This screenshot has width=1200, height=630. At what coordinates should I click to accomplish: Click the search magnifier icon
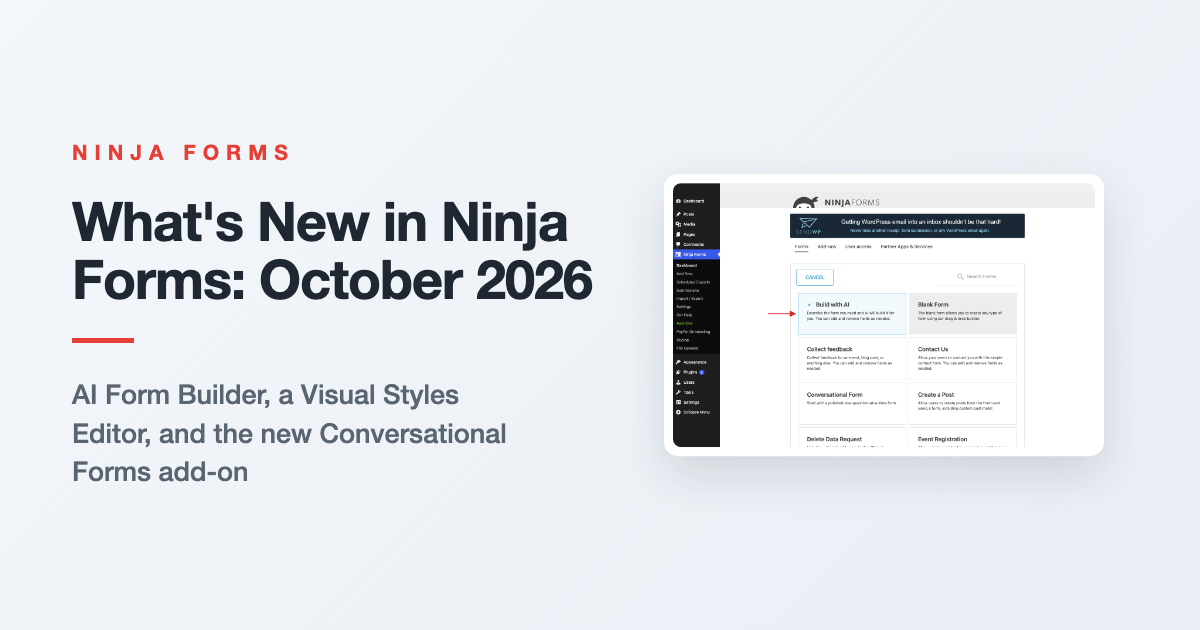click(960, 276)
